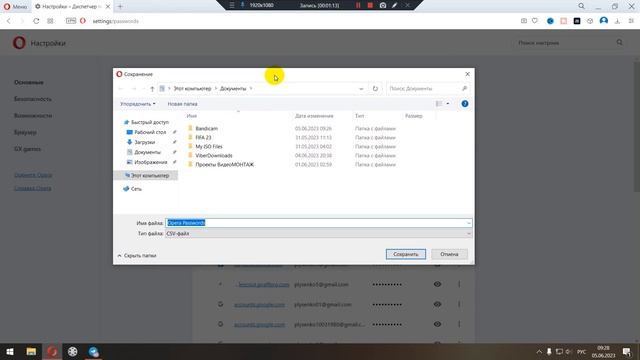This screenshot has height=360, width=640.
Task: Open Windows Start menu
Action: [10, 351]
